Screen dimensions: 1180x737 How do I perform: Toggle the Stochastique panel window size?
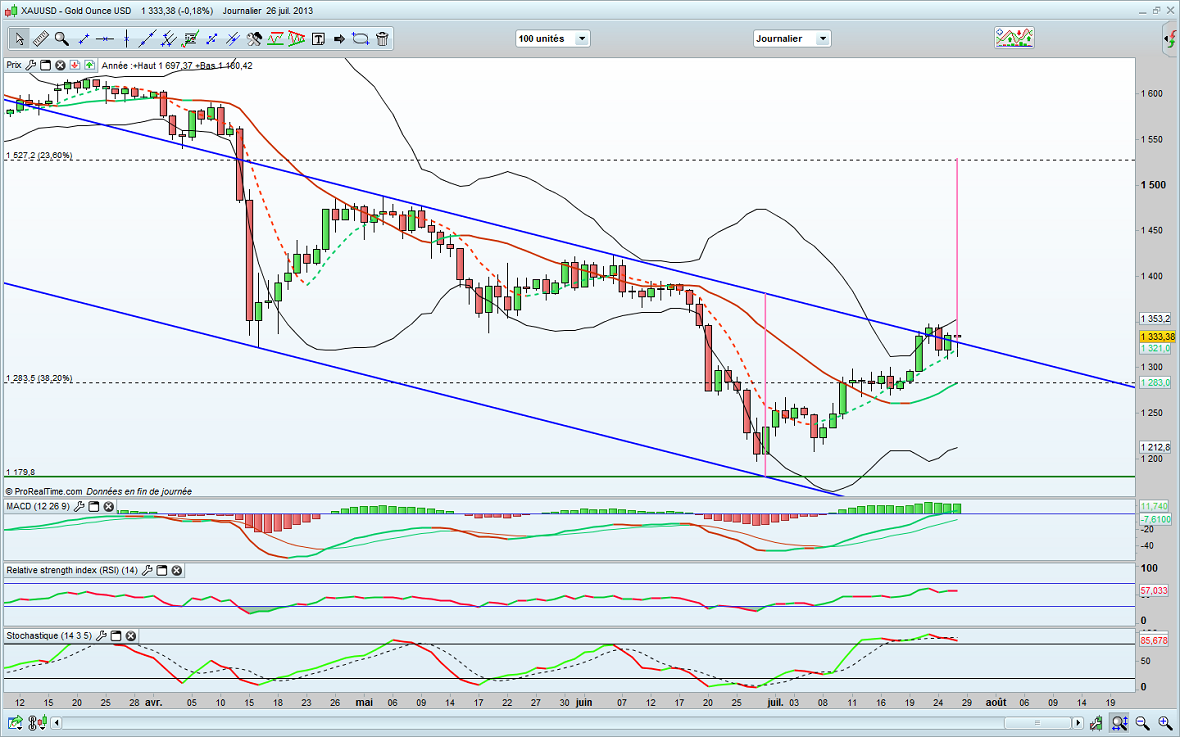[114, 636]
